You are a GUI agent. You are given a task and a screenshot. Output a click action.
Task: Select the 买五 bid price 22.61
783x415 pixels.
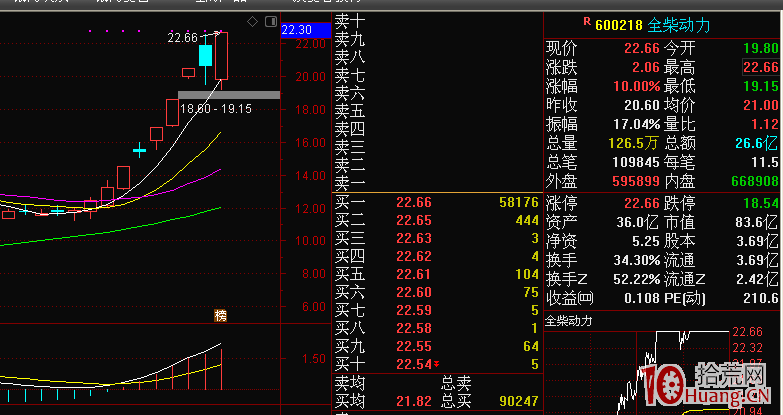414,274
